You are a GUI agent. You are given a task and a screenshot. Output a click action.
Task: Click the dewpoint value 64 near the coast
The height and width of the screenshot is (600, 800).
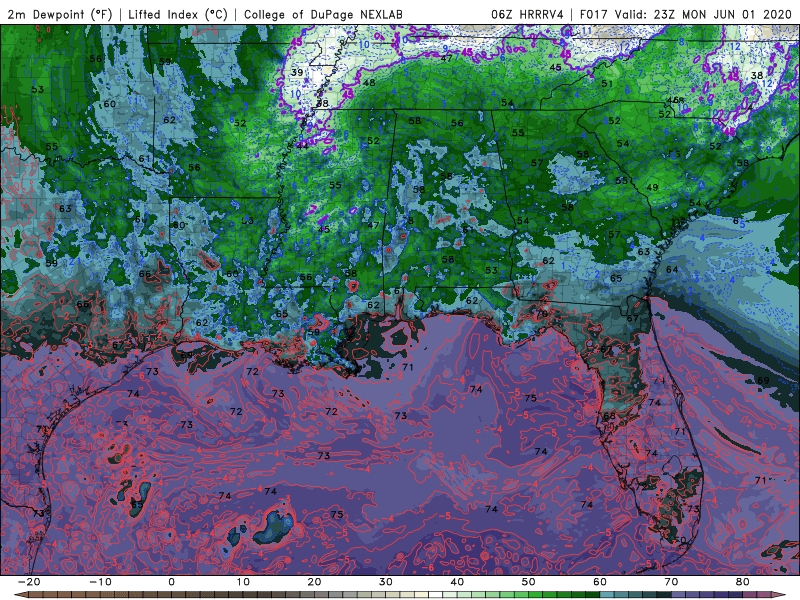[x=672, y=269]
